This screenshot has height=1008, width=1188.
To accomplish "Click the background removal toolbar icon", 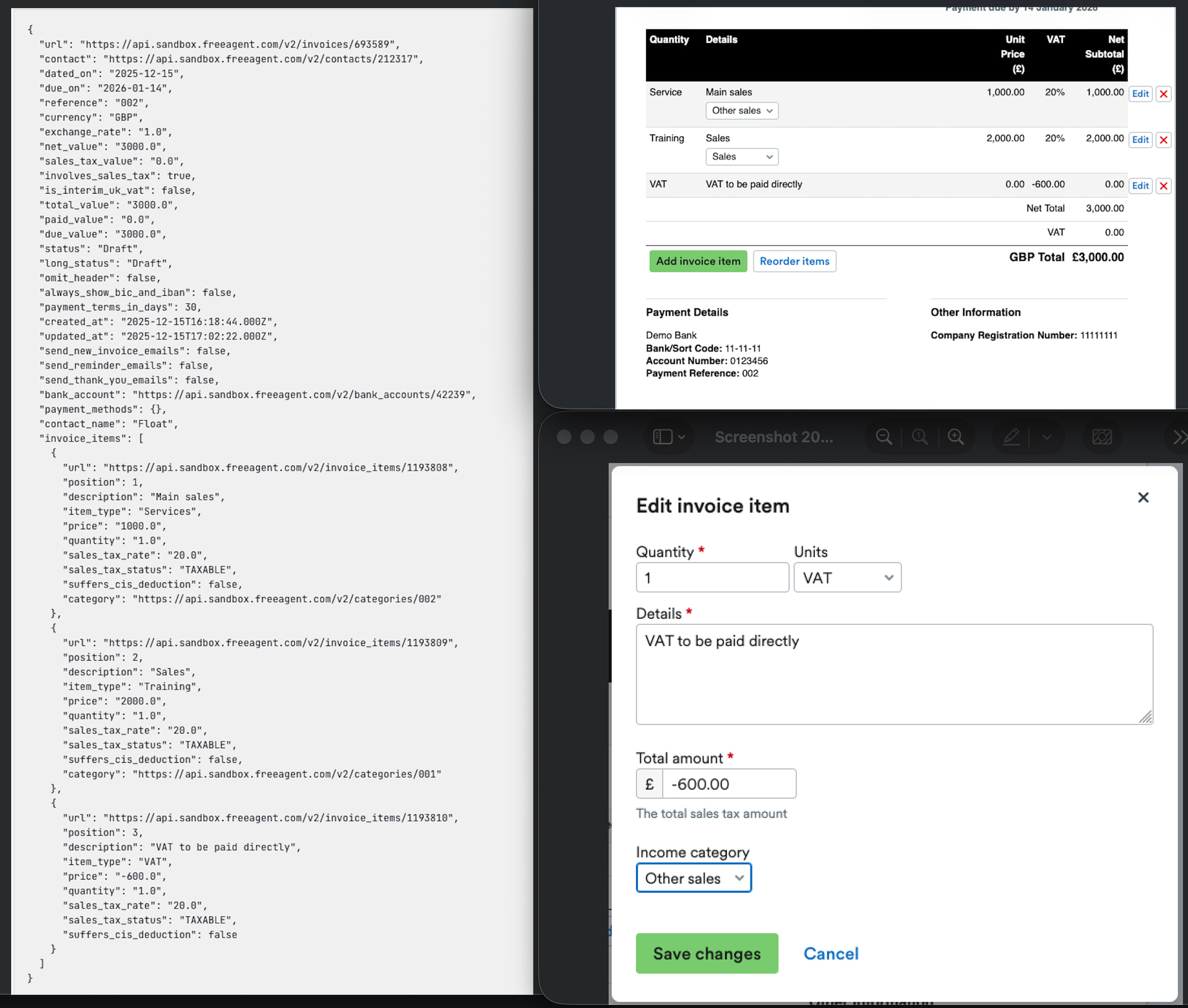I will click(1101, 437).
